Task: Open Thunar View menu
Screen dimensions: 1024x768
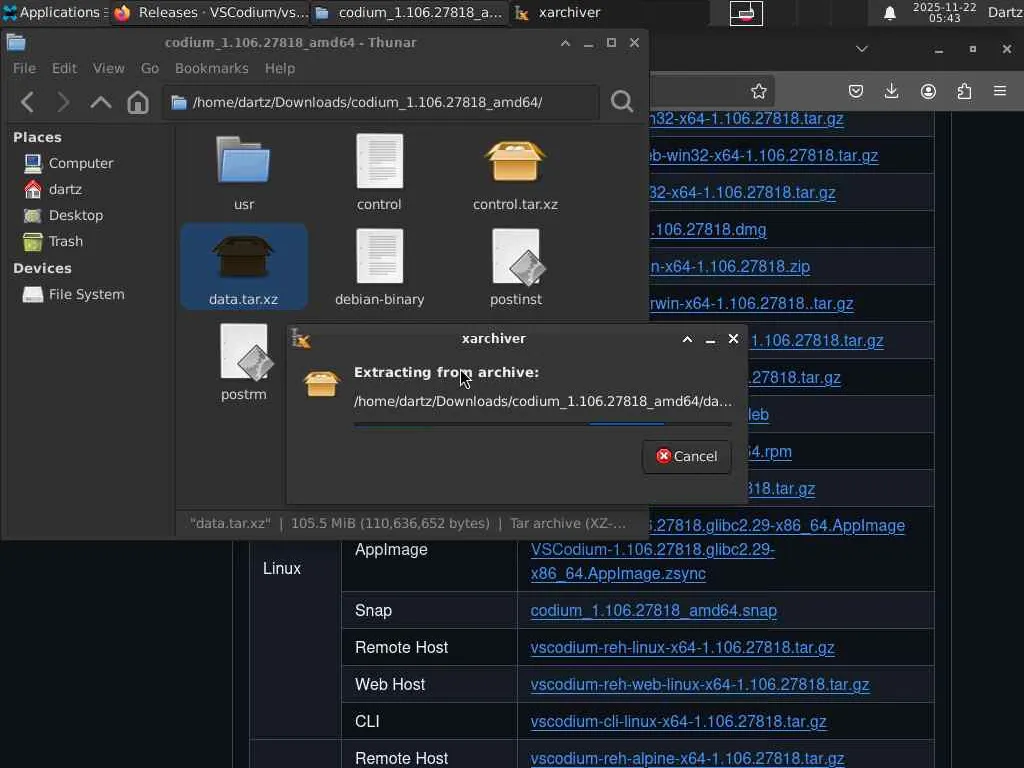Action: click(x=108, y=69)
